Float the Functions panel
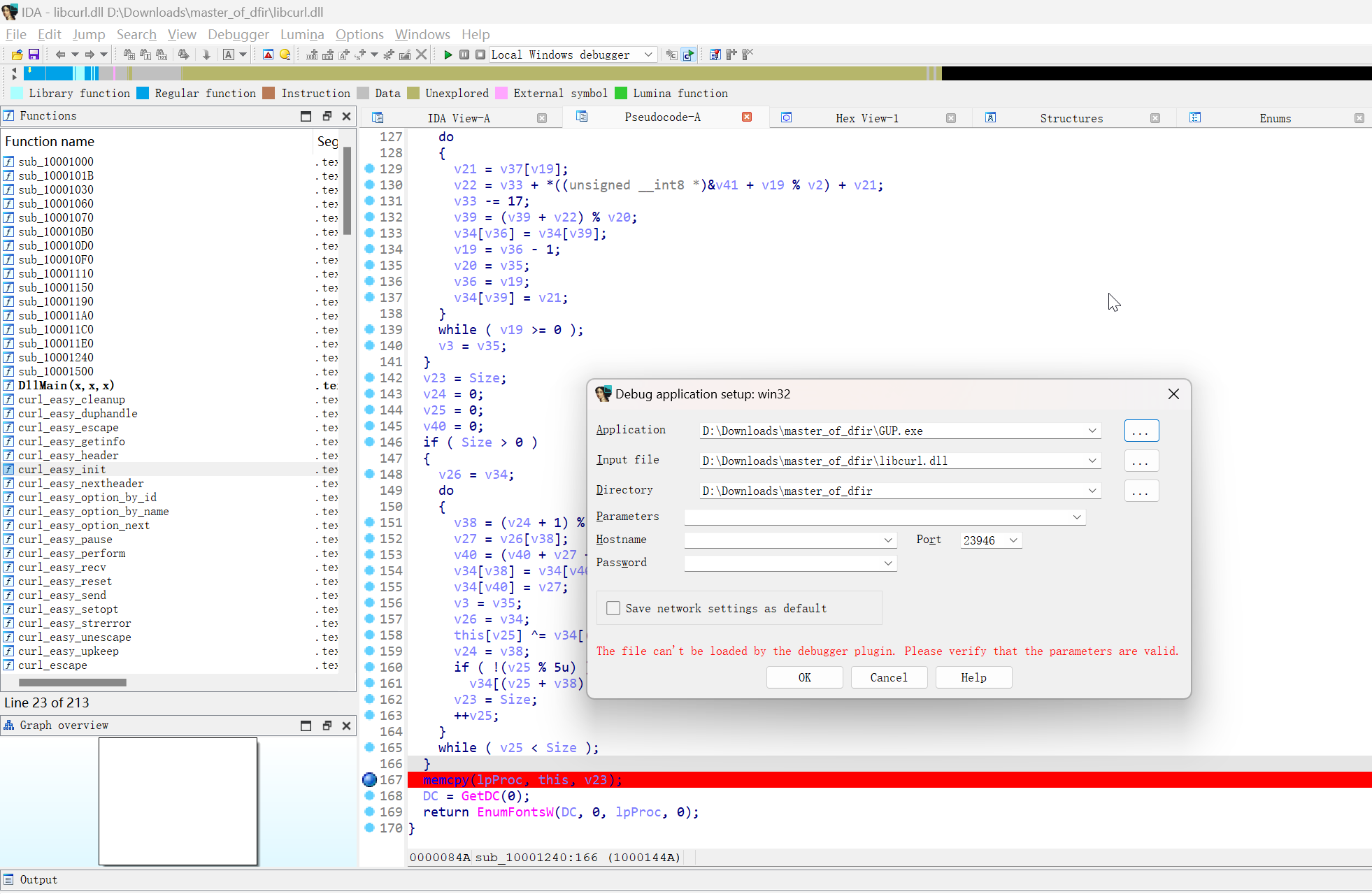The width and height of the screenshot is (1372, 894). point(327,116)
